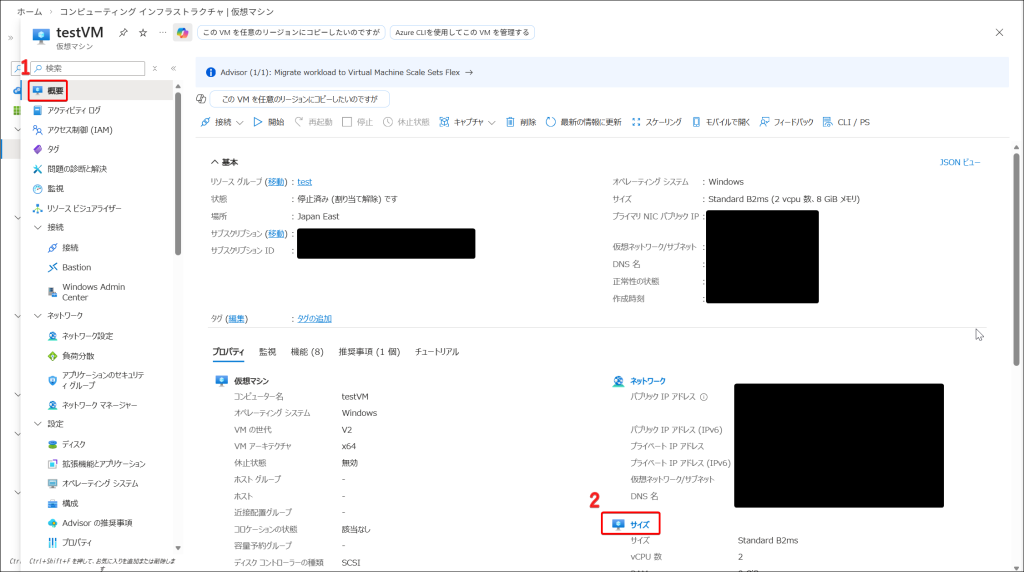Refresh using 最新の情報に更新 icon
The height and width of the screenshot is (572, 1024).
tap(551, 122)
